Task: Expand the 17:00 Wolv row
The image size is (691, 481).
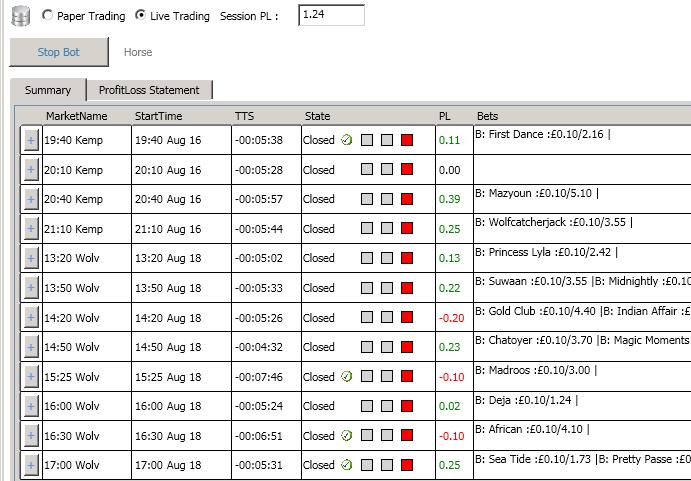Action: [x=31, y=465]
